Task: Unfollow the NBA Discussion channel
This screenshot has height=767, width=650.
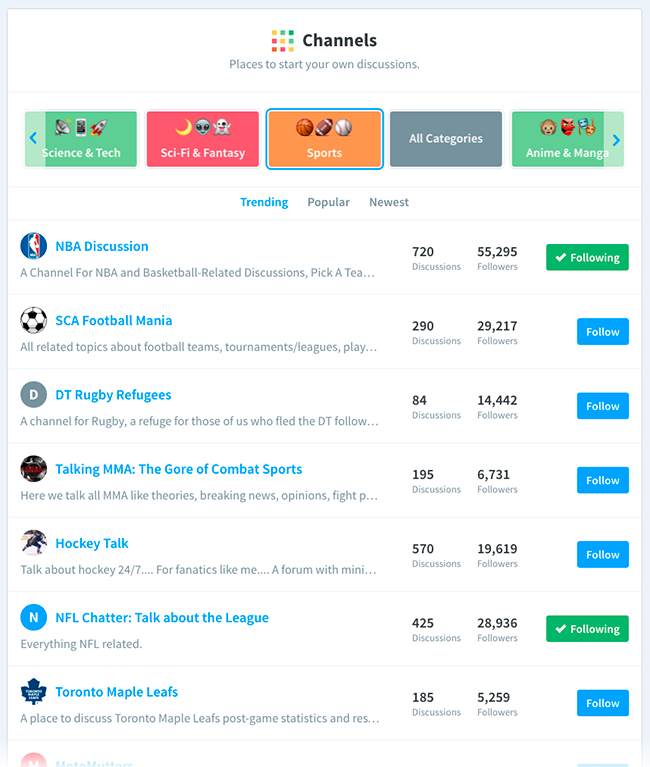Action: 587,257
